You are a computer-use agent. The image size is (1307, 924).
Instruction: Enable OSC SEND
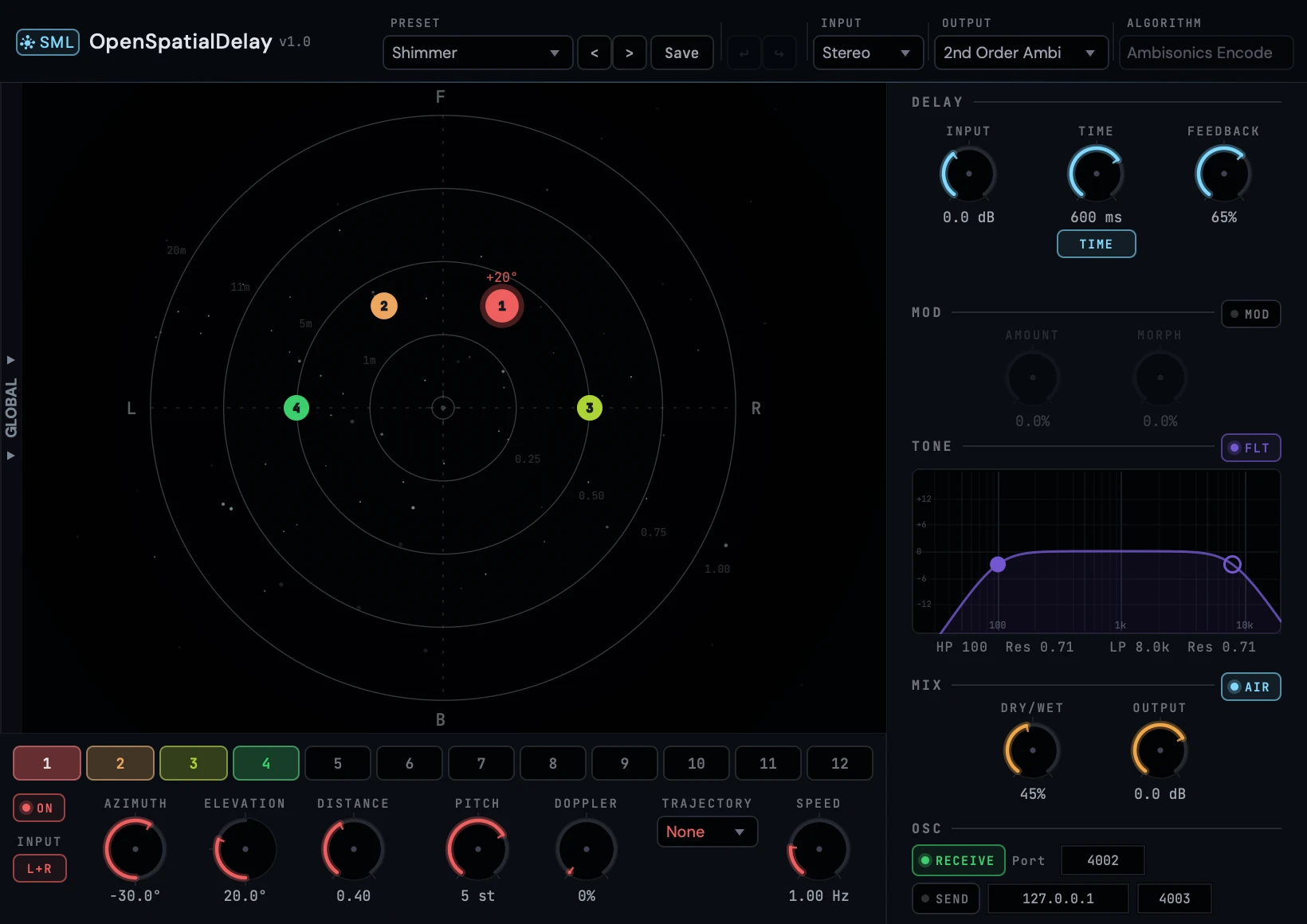pos(946,899)
